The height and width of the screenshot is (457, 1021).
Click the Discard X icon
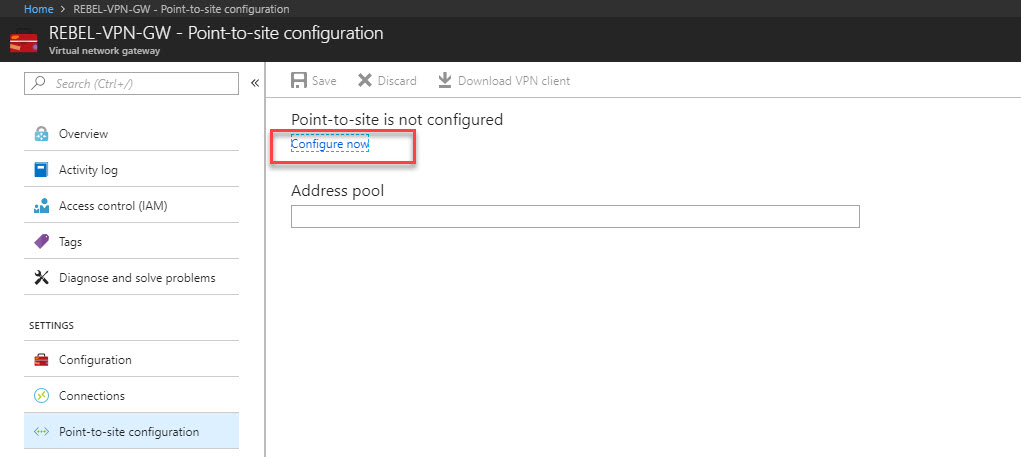click(x=365, y=81)
